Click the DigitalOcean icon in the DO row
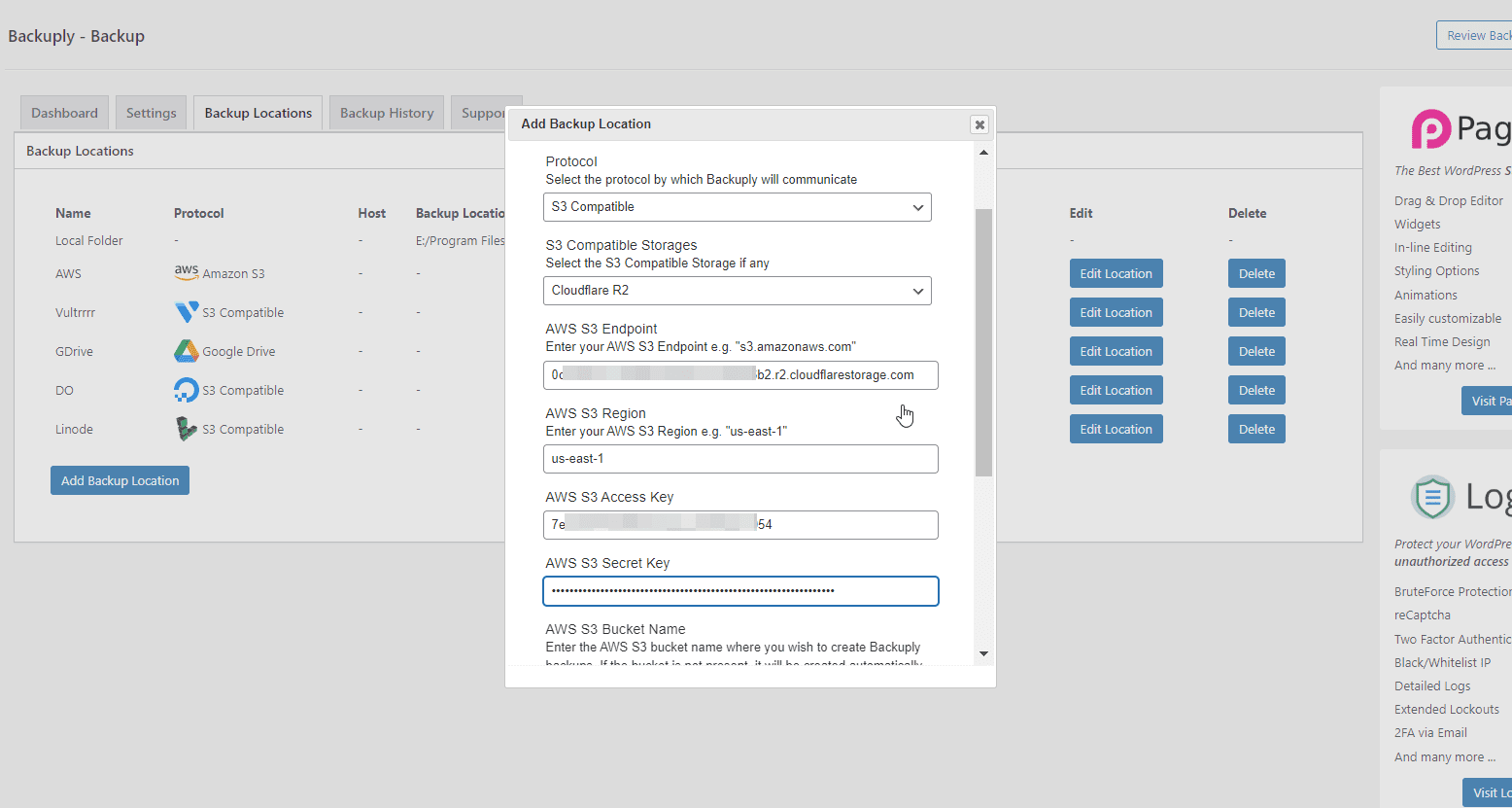 186,389
